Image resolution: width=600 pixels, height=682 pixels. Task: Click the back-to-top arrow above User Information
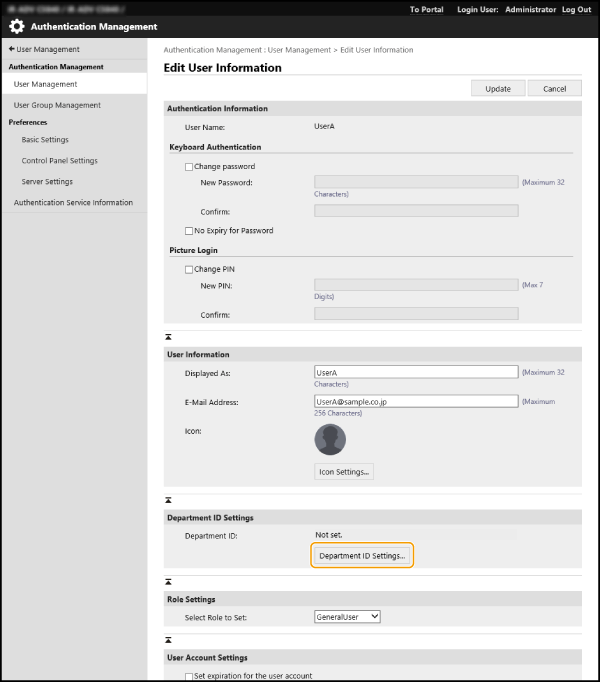point(169,338)
